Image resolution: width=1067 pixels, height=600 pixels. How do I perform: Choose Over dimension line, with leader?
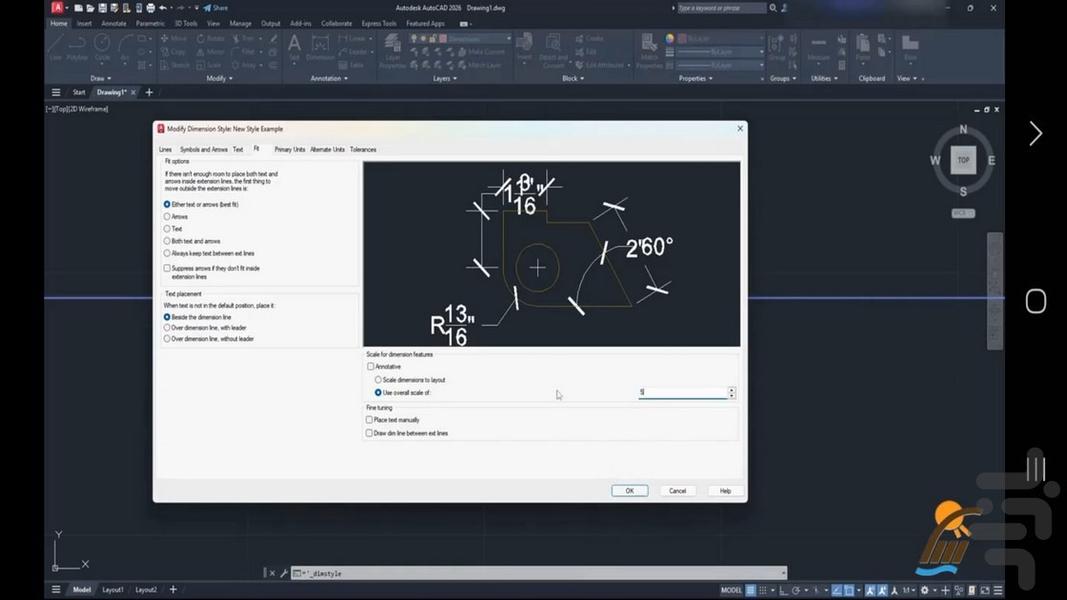tap(167, 328)
